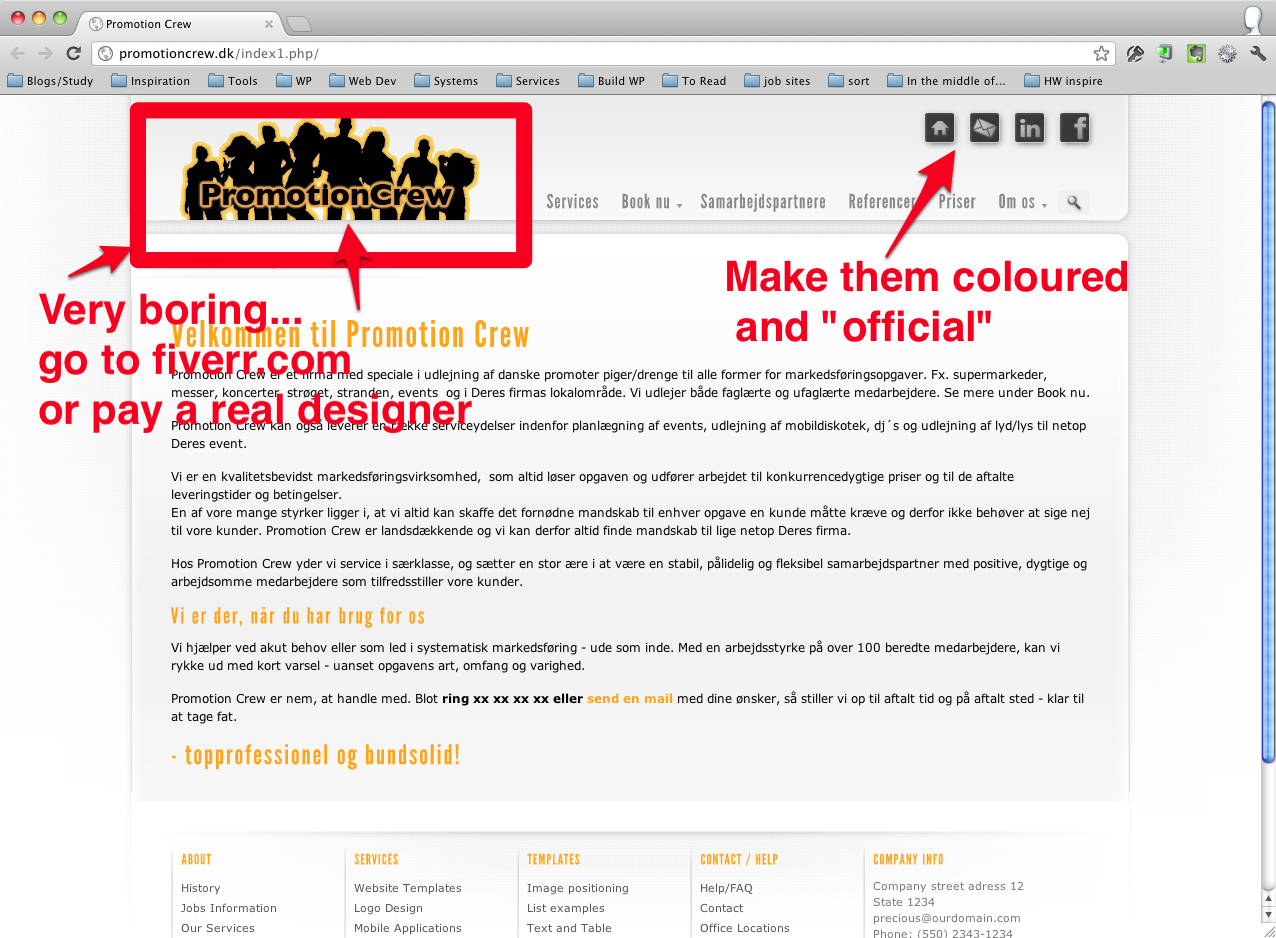
Task: Open a new browser tab
Action: click(299, 24)
